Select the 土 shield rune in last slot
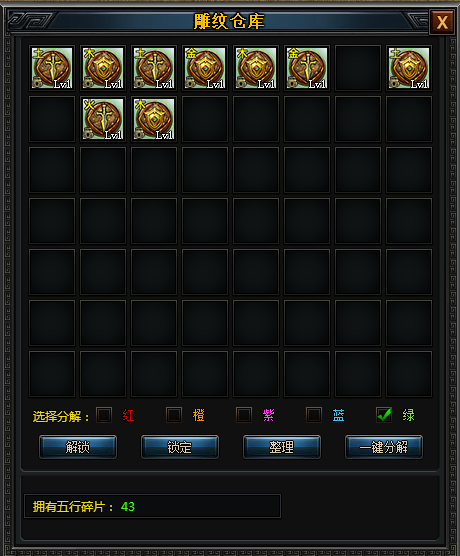This screenshot has width=460, height=556. click(x=409, y=68)
